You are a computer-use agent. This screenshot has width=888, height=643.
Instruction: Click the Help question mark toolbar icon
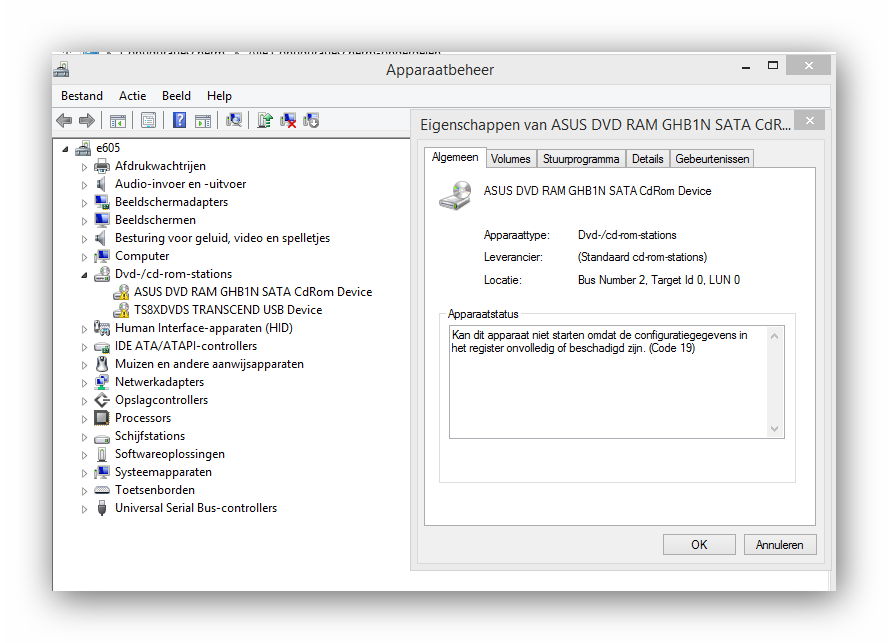180,121
